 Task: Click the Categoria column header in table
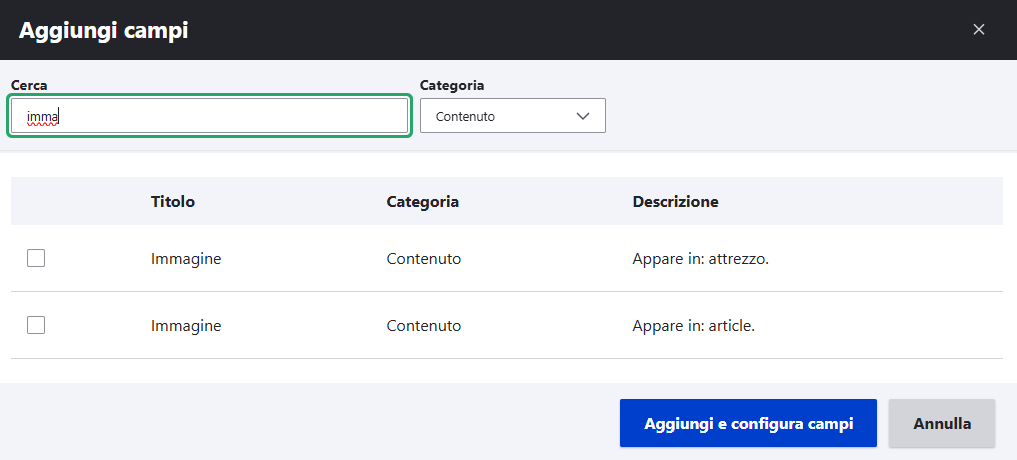(422, 202)
